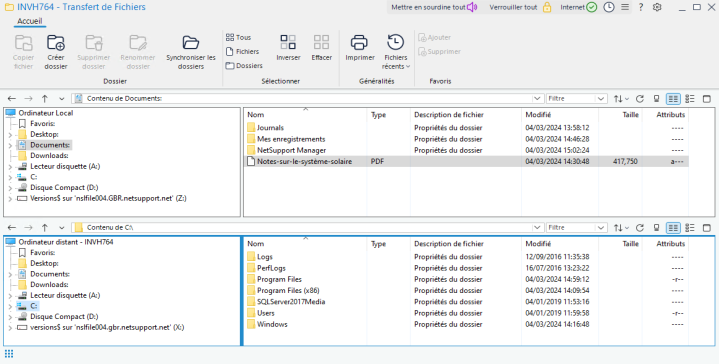Image resolution: width=719 pixels, height=364 pixels.
Task: Maximize the remote pane view
Action: (x=707, y=228)
